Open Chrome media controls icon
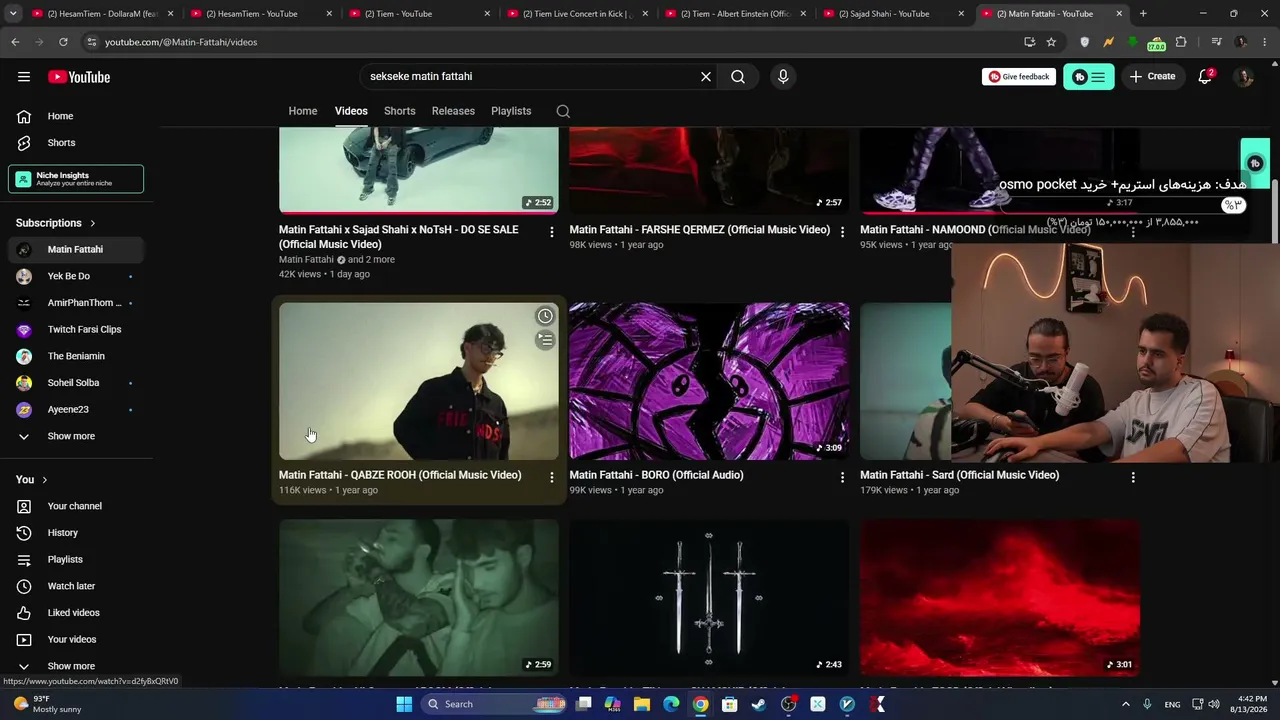 coord(1216,42)
